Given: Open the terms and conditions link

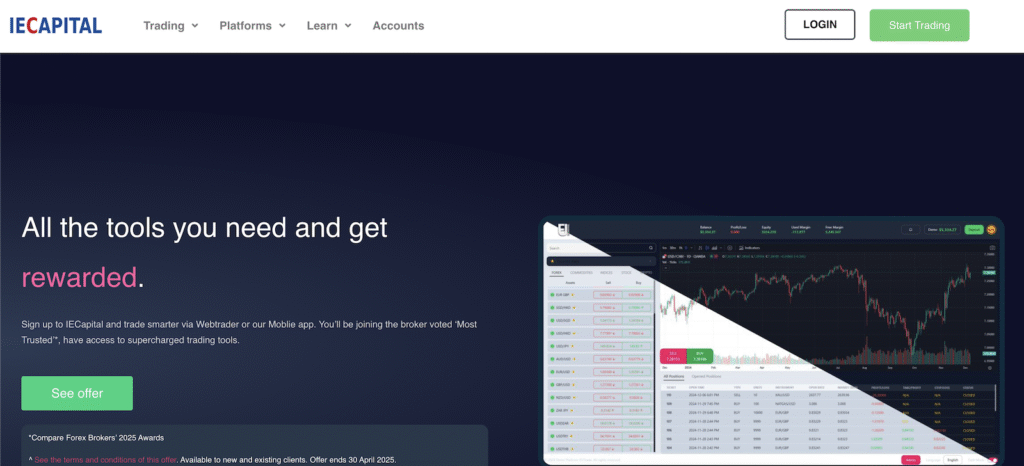Looking at the screenshot, I should (105, 459).
